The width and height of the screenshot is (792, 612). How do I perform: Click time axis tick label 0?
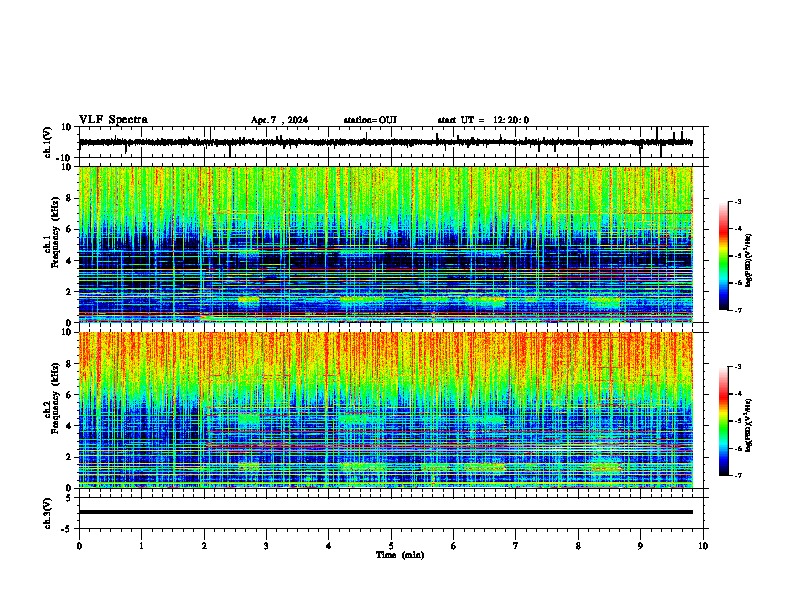79,546
